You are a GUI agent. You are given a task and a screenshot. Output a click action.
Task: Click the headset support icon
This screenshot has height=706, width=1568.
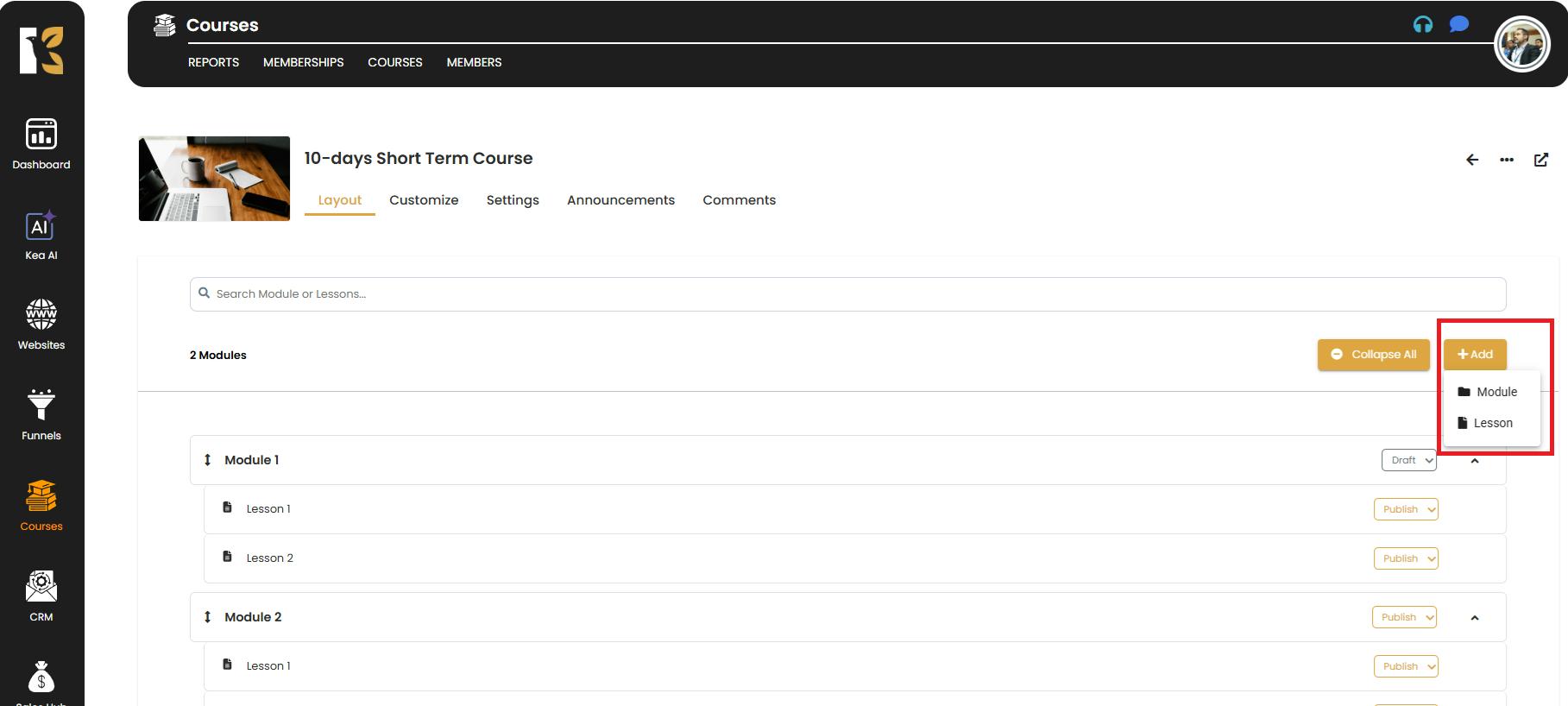[1422, 25]
